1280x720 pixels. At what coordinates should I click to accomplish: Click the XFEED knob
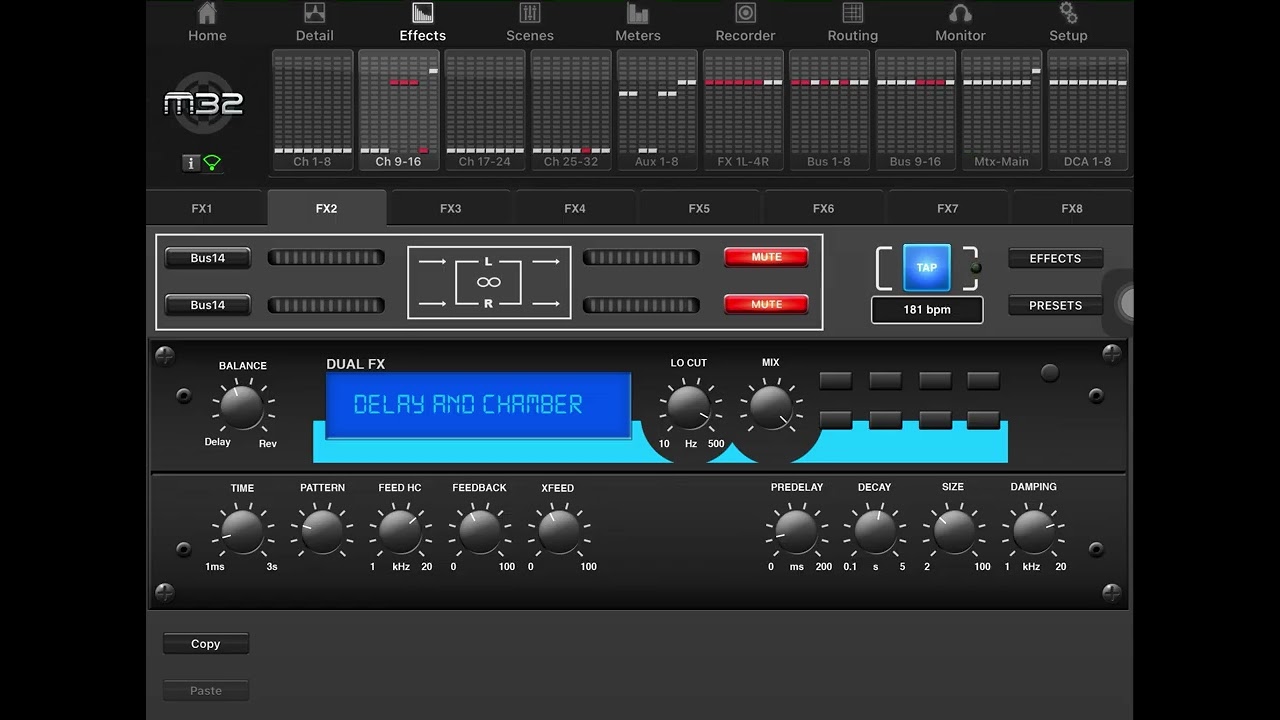click(559, 531)
